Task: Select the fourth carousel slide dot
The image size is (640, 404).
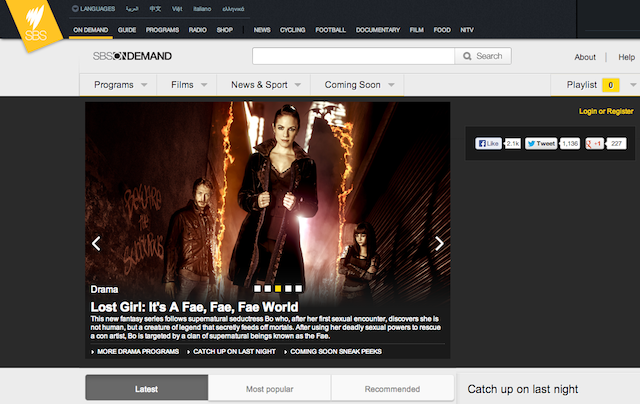Action: pos(288,289)
